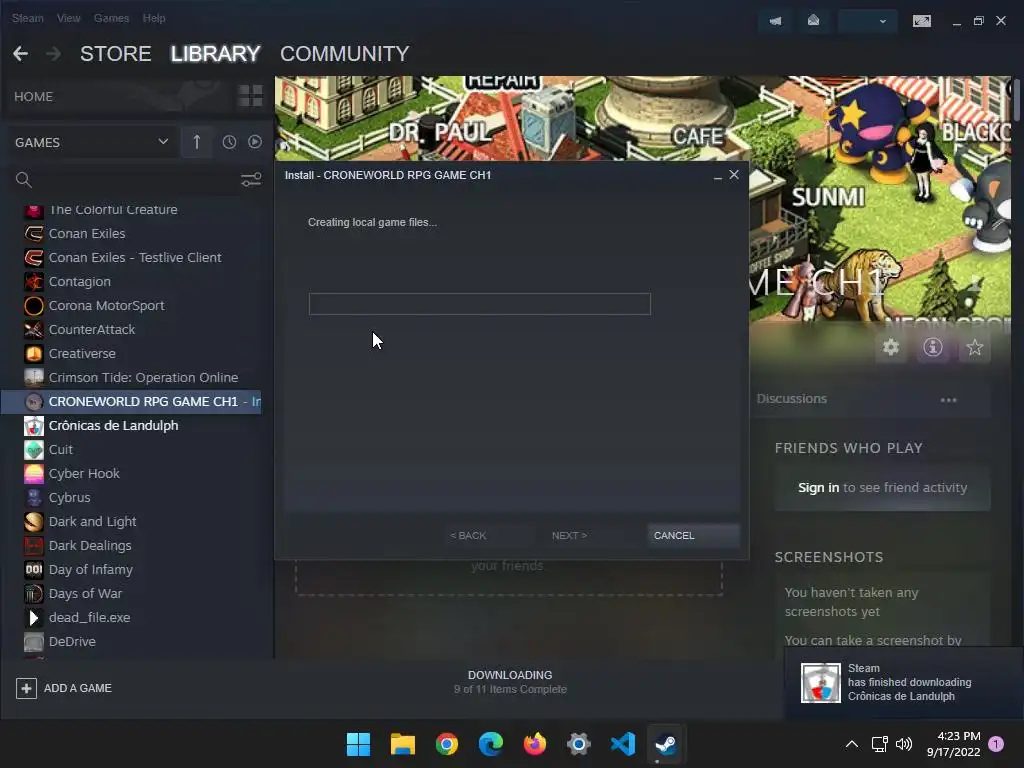
Task: Click ADD A GAME plus button
Action: 26,688
